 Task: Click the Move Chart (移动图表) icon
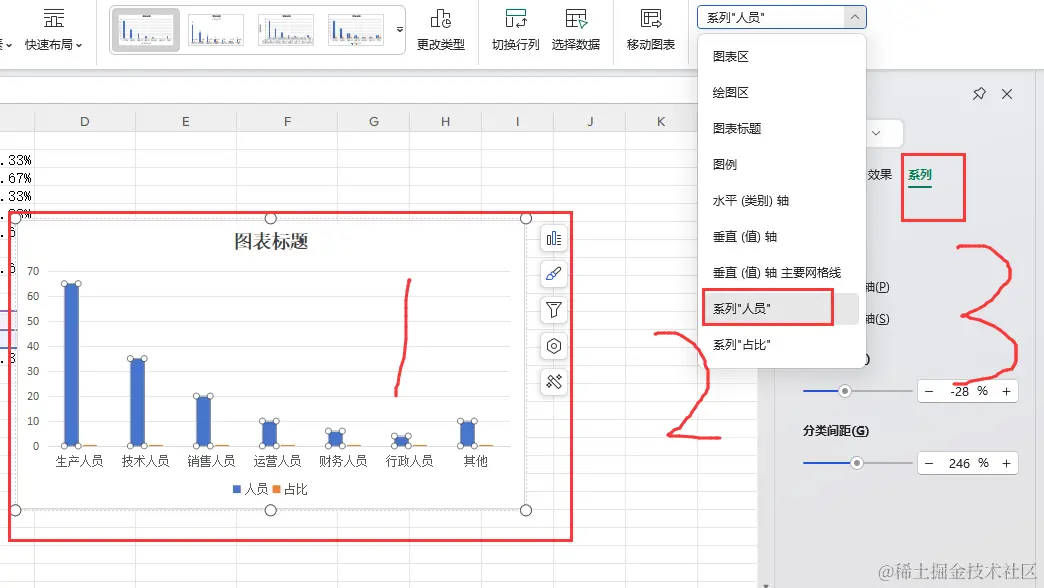click(x=651, y=19)
